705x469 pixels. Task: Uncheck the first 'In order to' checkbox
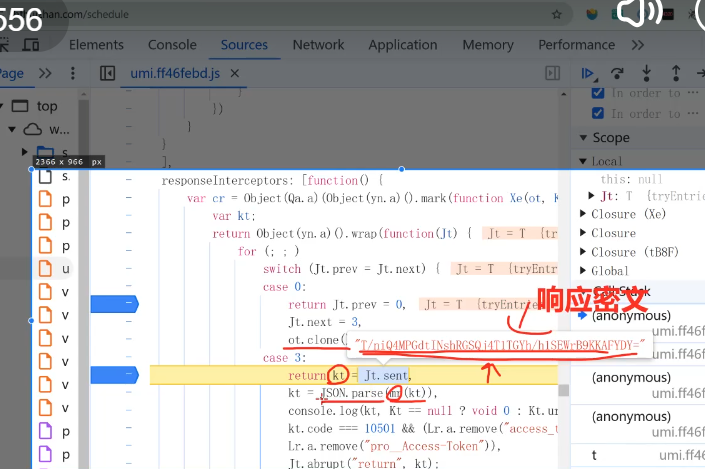[x=598, y=93]
